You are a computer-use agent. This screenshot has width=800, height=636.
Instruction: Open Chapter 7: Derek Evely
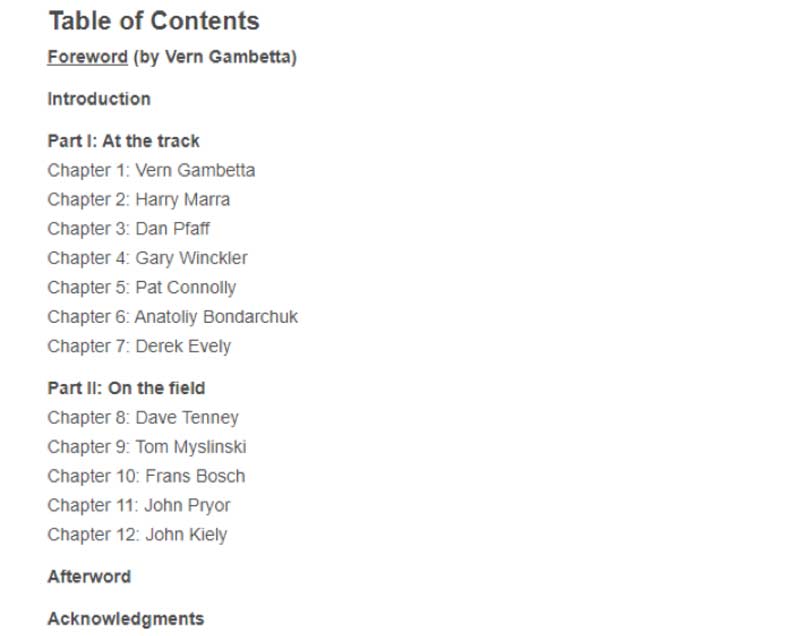point(139,346)
